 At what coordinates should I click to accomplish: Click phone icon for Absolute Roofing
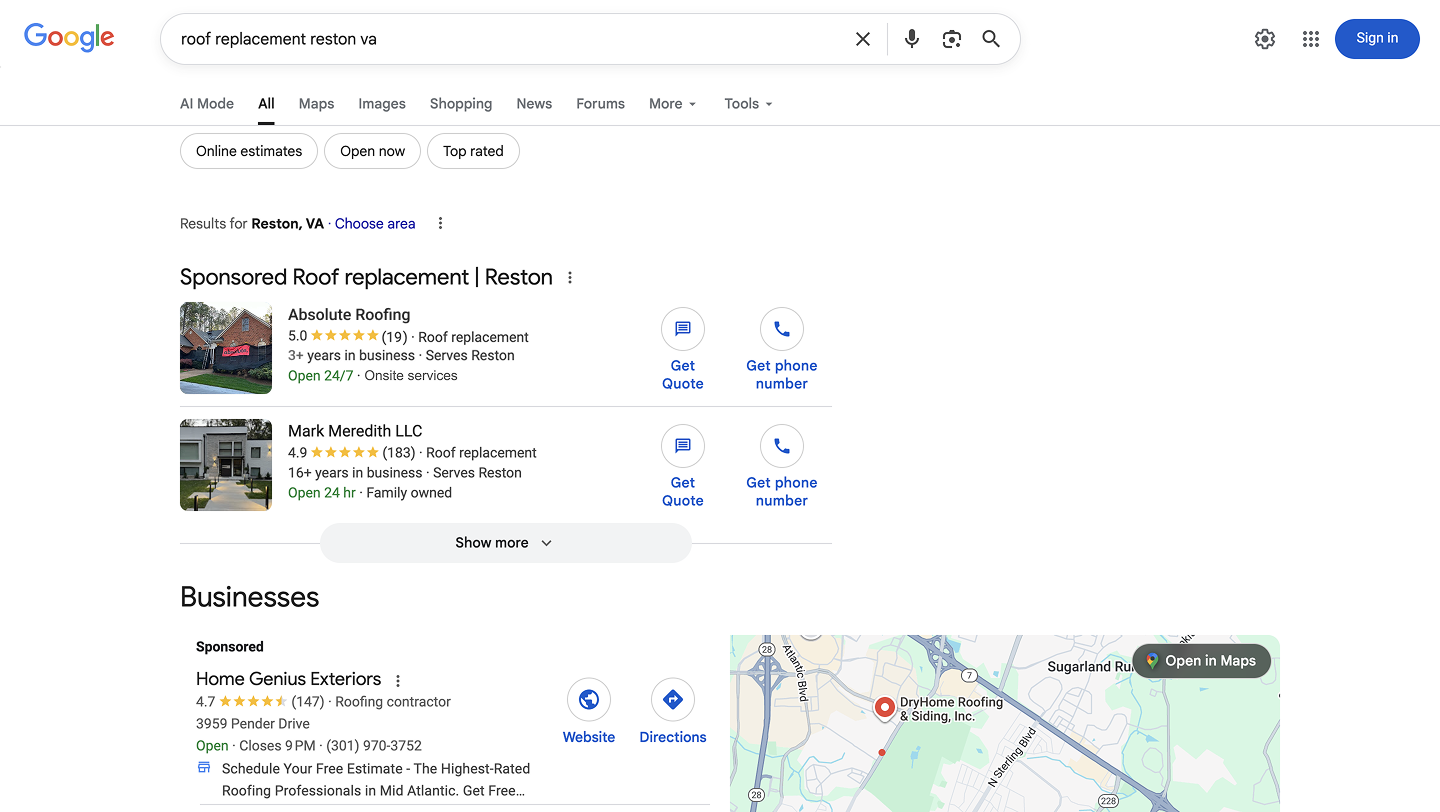782,329
